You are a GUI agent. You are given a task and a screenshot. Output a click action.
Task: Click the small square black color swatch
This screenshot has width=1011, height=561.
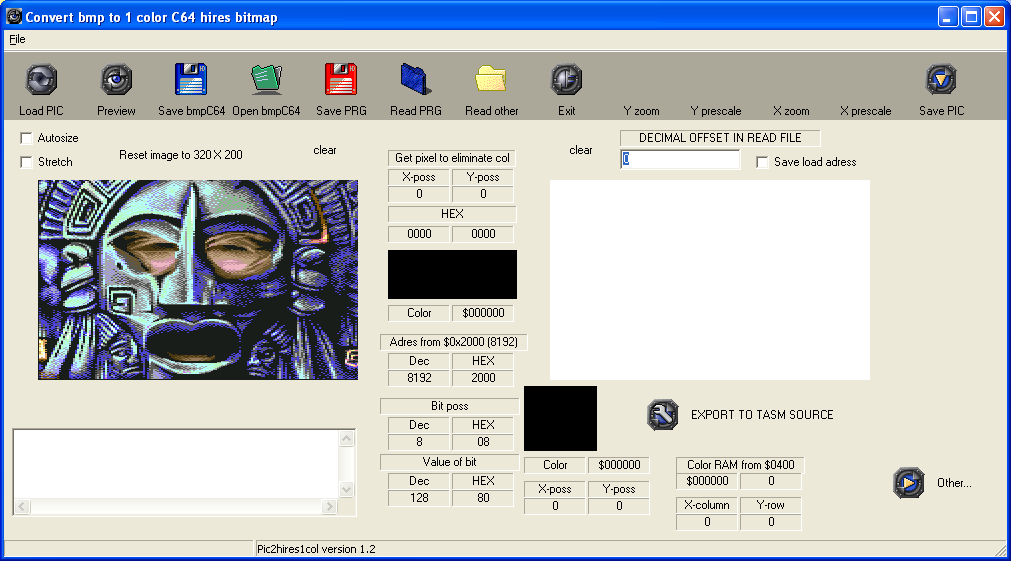560,418
